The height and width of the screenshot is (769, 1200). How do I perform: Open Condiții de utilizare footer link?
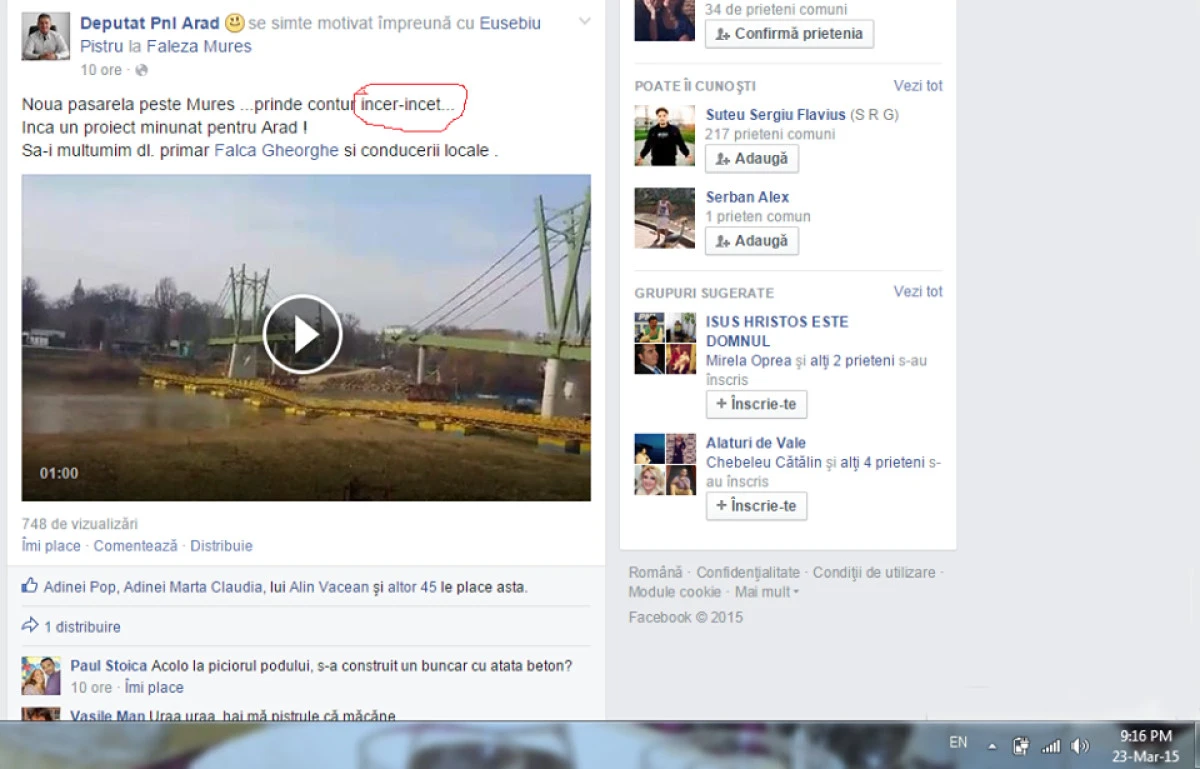[874, 573]
